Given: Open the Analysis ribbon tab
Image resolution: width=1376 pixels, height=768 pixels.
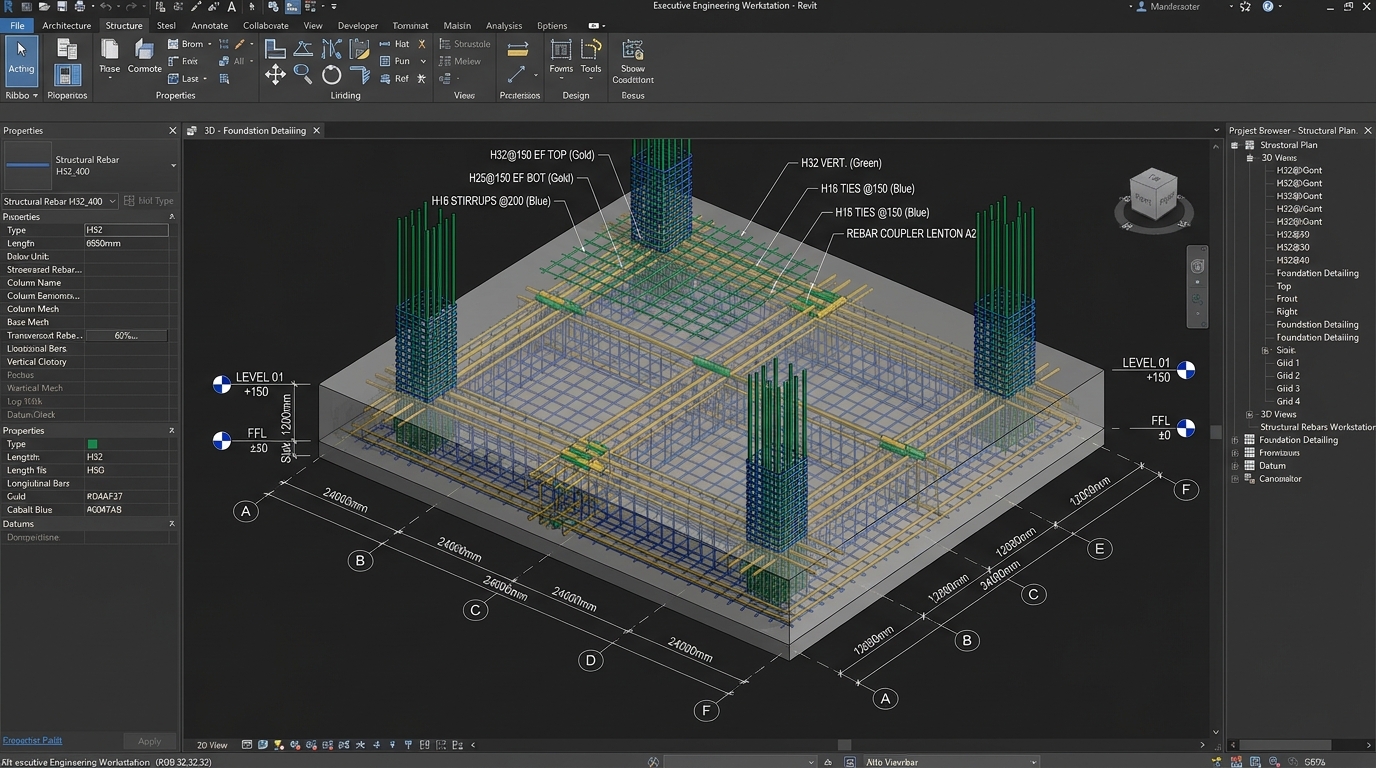Looking at the screenshot, I should click(x=504, y=26).
